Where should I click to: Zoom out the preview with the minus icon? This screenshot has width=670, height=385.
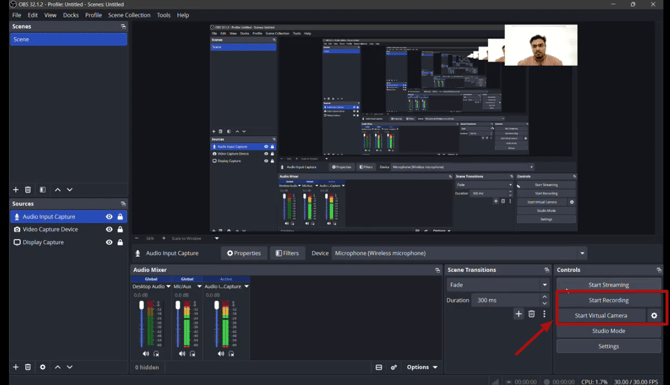pos(137,238)
